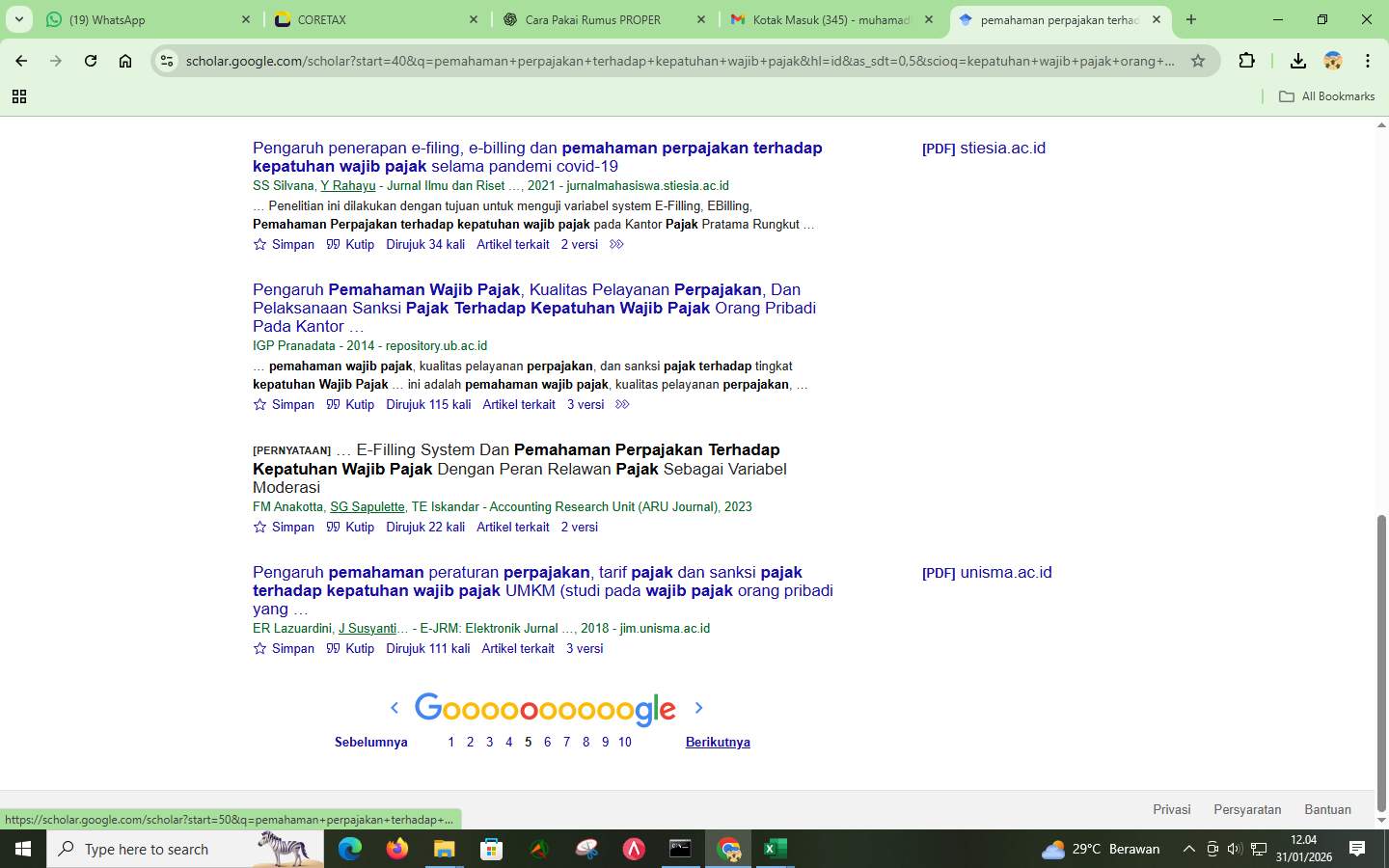Open the Chrome three-dot menu
The width and height of the screenshot is (1389, 868).
(1368, 61)
